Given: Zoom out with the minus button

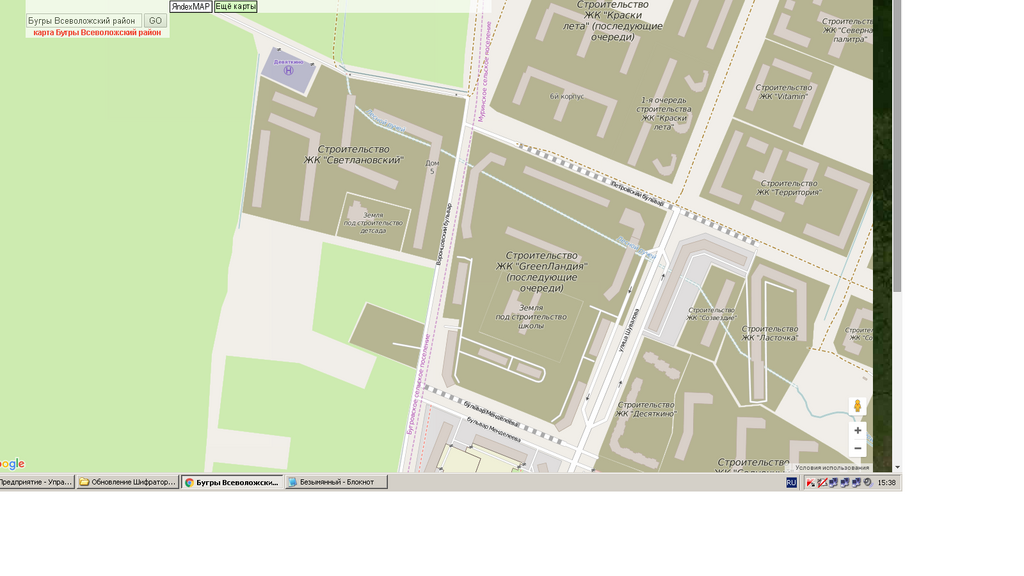Looking at the screenshot, I should 857,448.
